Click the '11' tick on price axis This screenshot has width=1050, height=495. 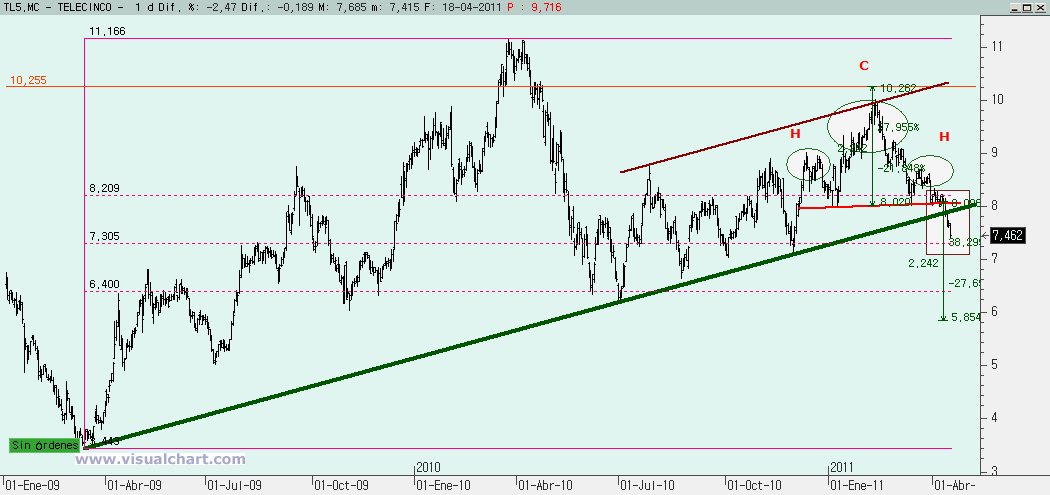[x=996, y=47]
